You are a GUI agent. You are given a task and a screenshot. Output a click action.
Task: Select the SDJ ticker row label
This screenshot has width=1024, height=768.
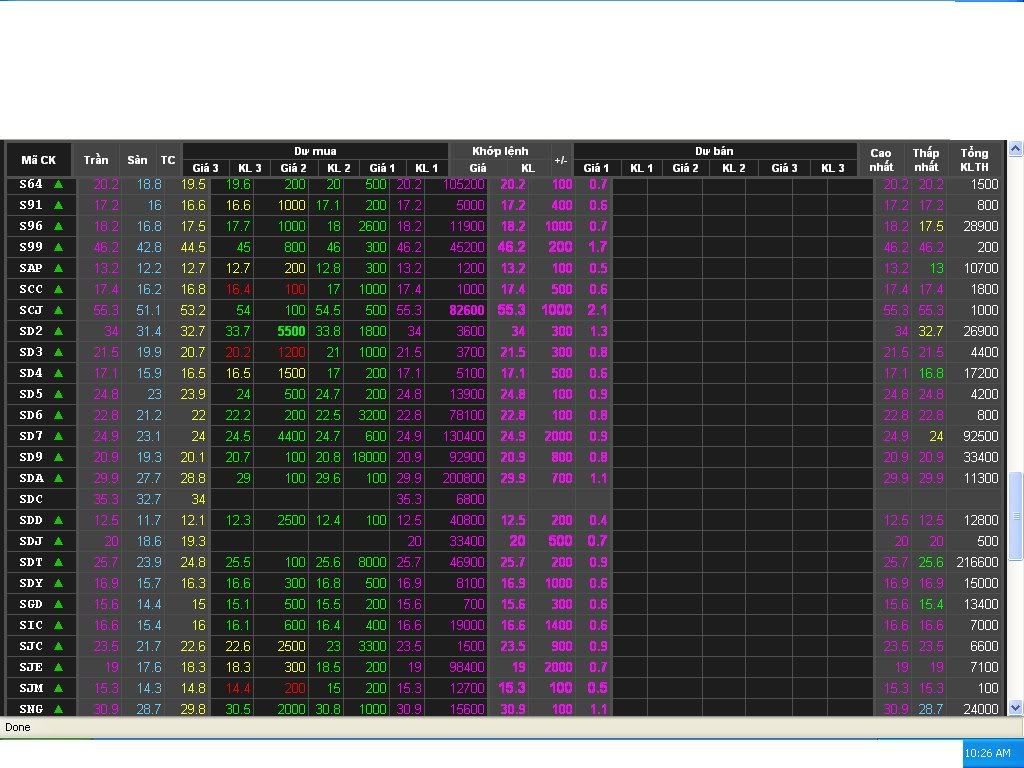point(31,541)
